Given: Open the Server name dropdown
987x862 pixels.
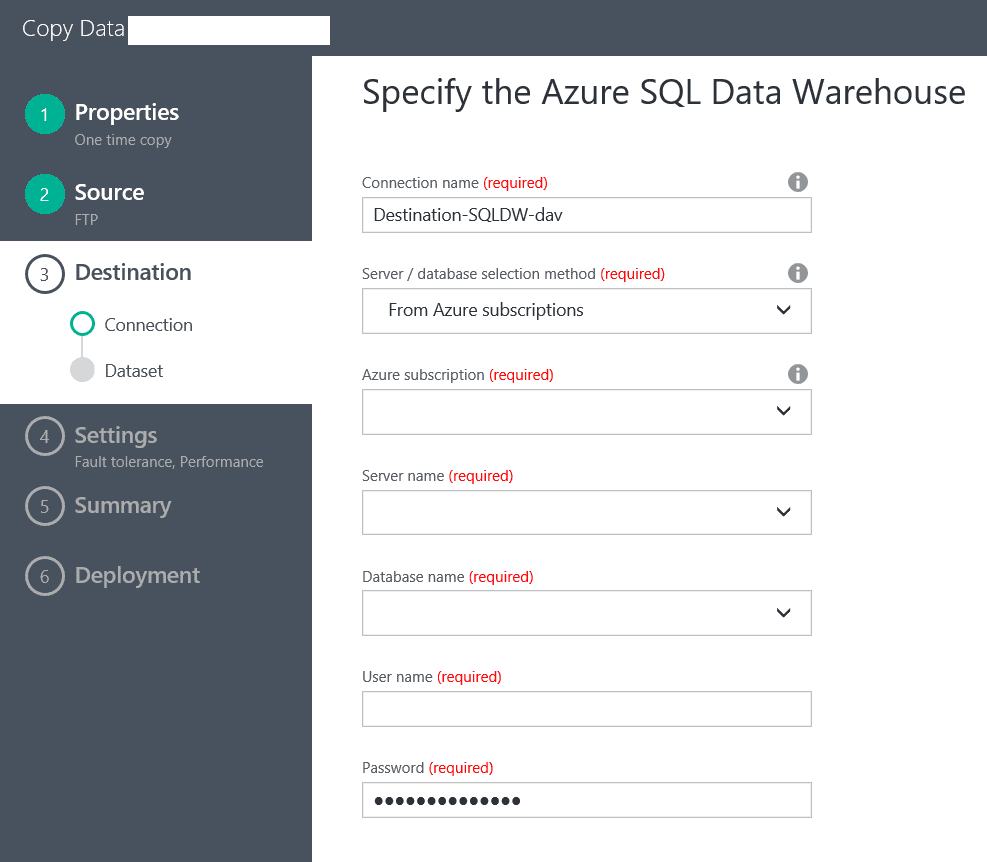Looking at the screenshot, I should 587,513.
